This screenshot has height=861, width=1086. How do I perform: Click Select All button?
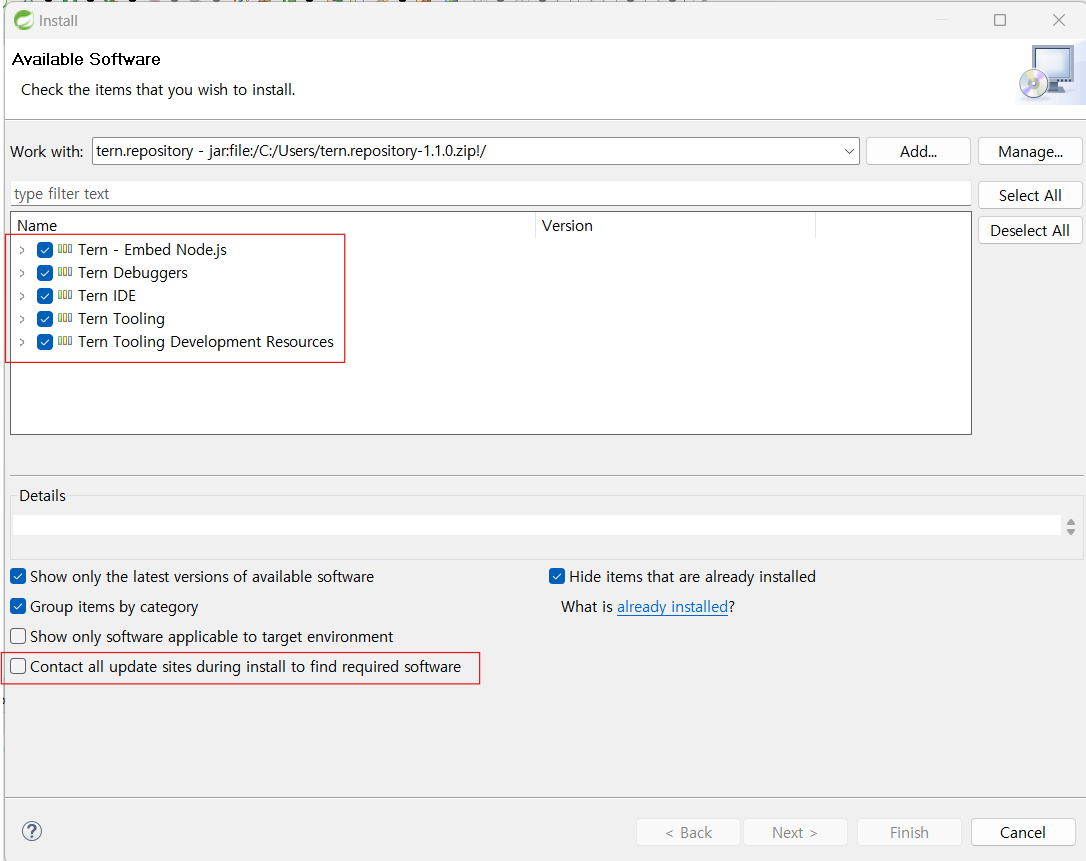pos(1030,195)
